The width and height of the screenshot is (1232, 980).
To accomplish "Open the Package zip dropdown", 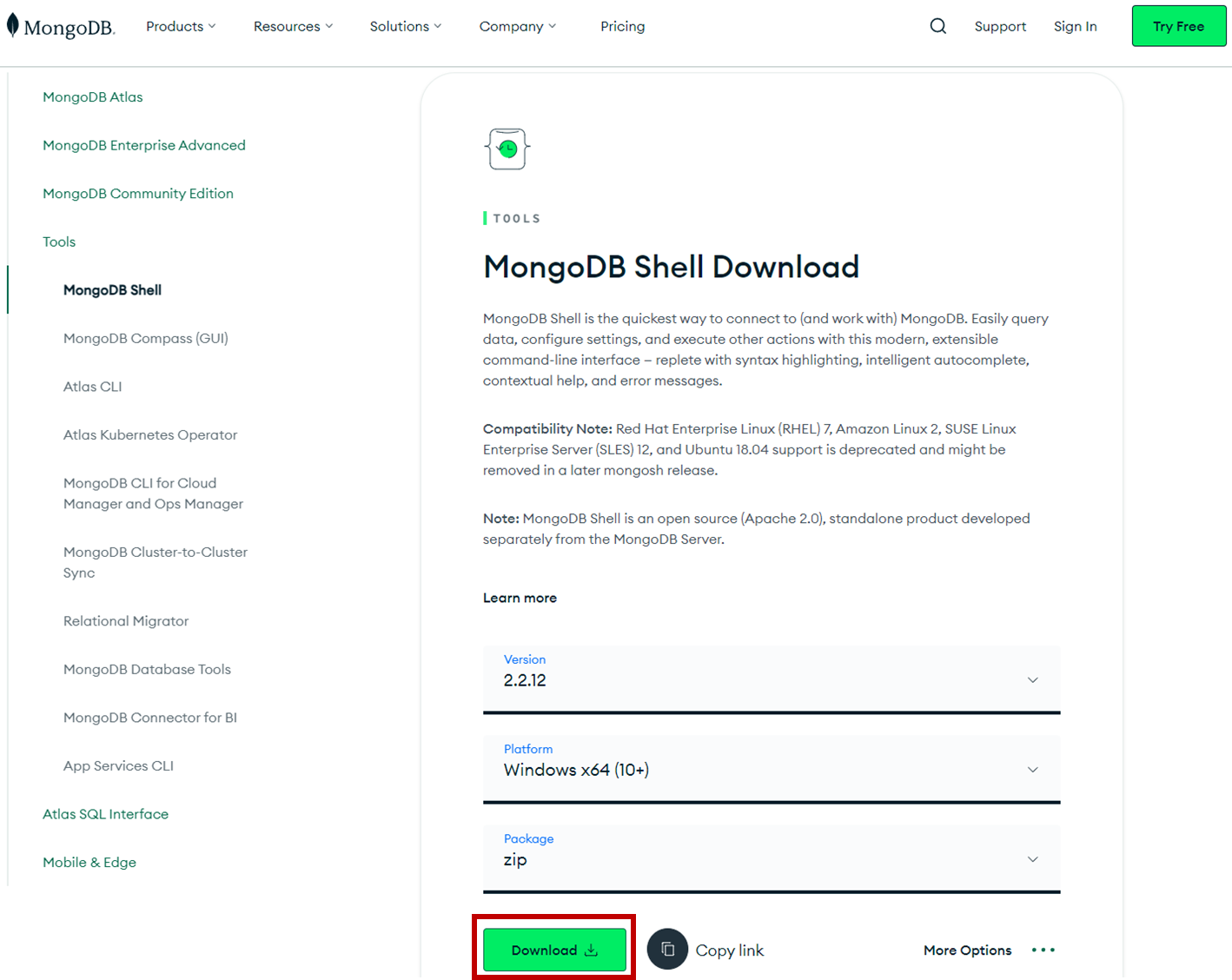I will tap(772, 858).
